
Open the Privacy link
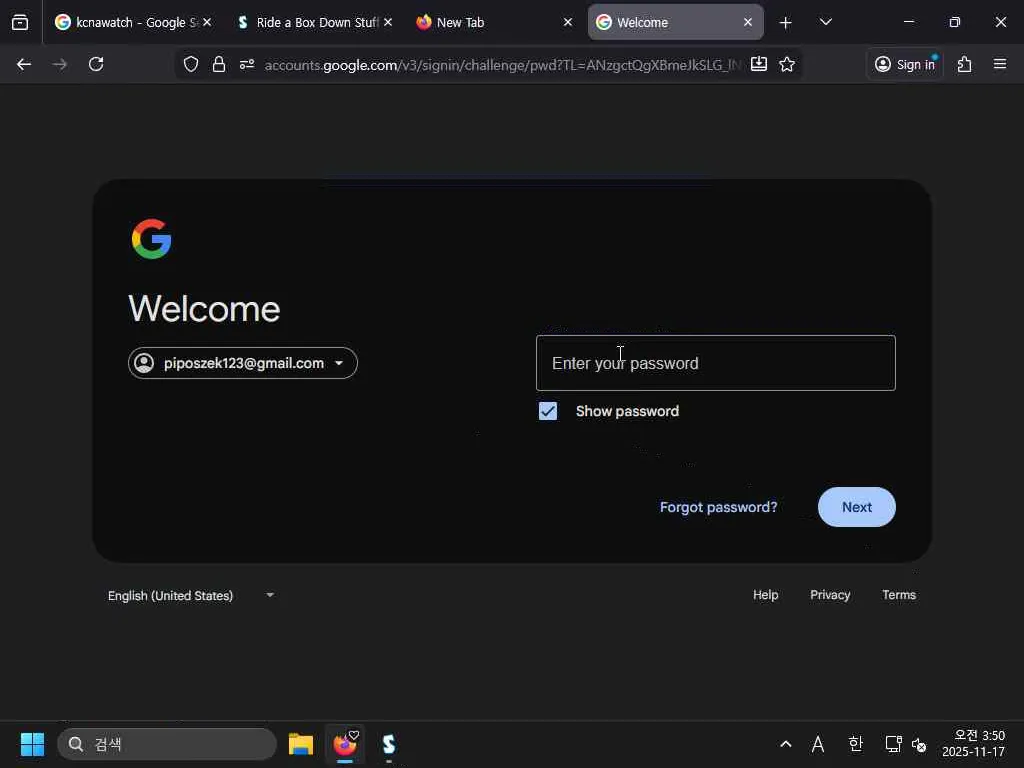830,595
